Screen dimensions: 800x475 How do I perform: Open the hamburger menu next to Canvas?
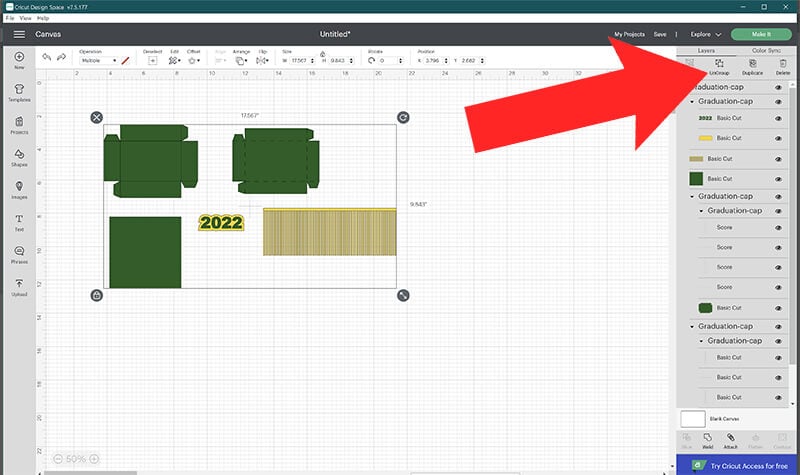pyautogui.click(x=19, y=34)
